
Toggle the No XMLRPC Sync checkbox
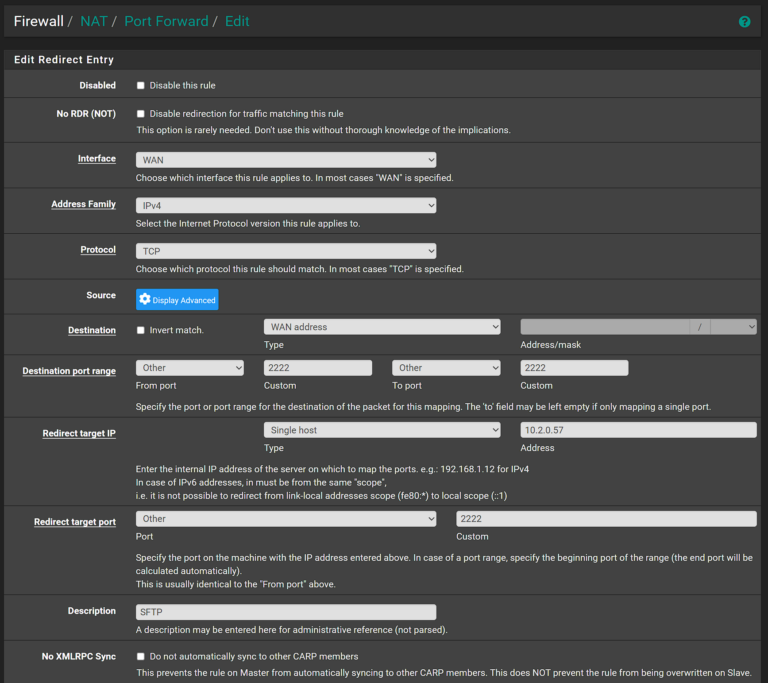point(141,656)
